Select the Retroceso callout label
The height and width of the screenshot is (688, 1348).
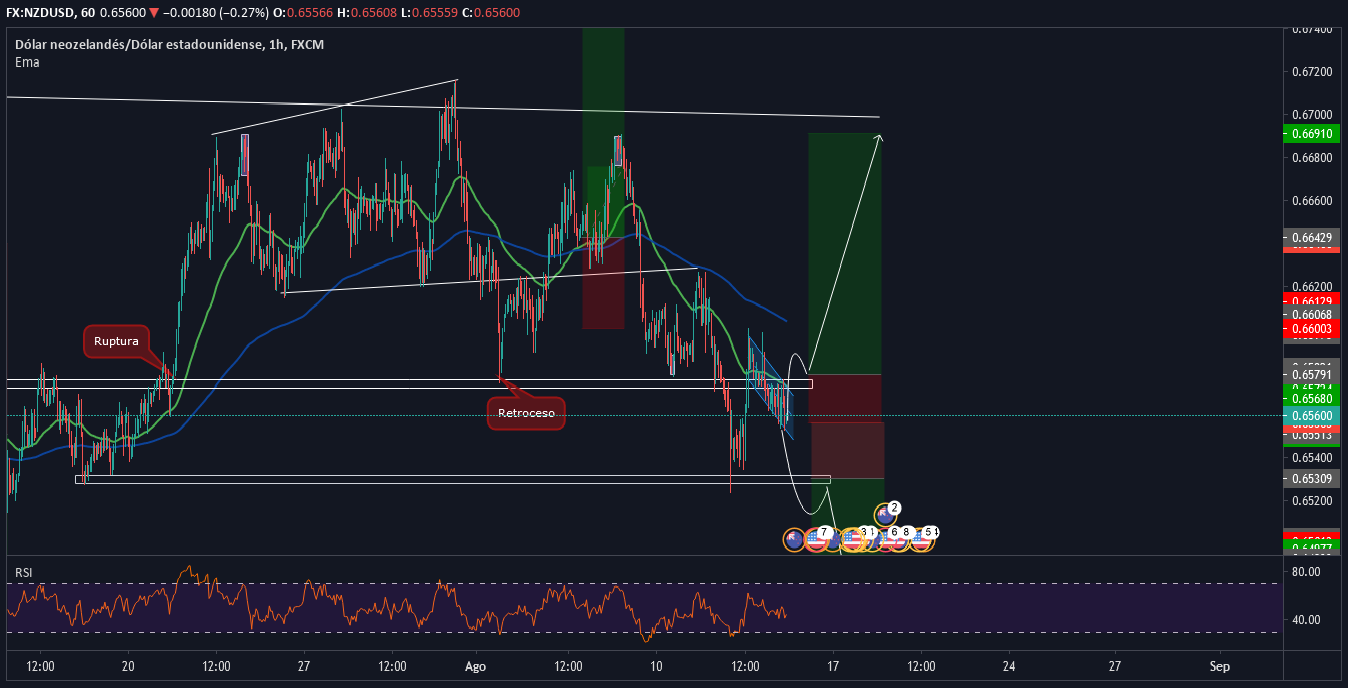pyautogui.click(x=526, y=412)
